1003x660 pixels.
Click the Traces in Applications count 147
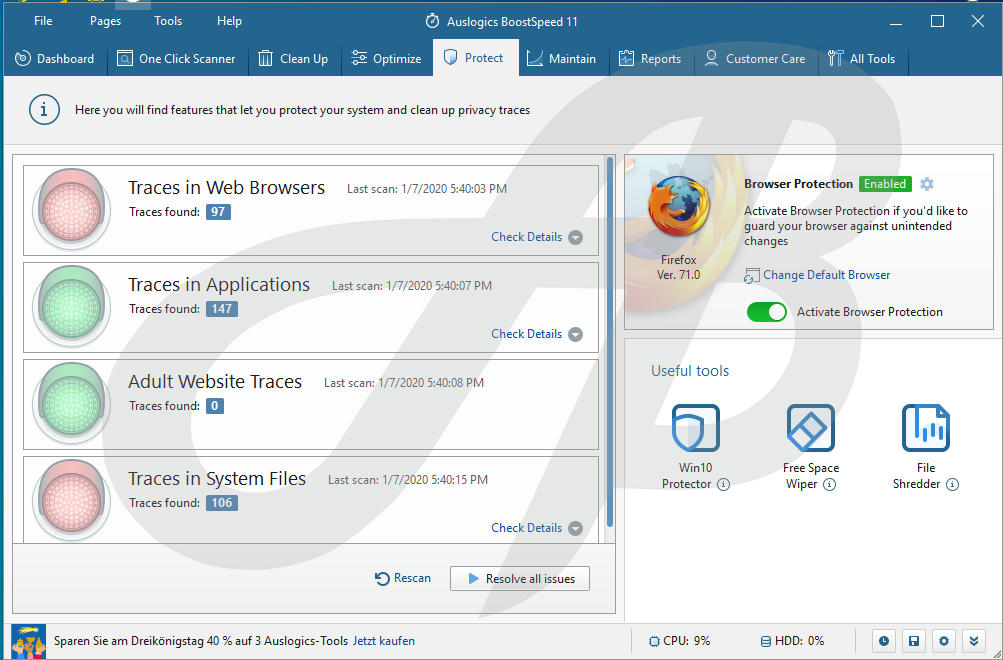tap(221, 309)
